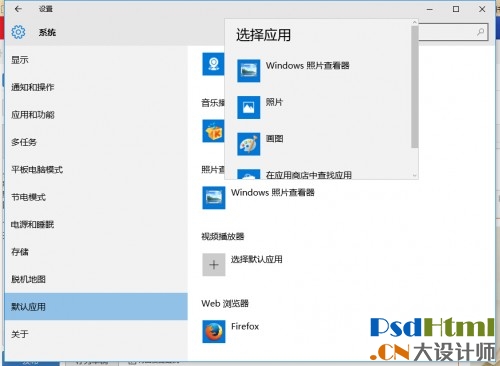The height and width of the screenshot is (366, 500).
Task: Select the 画图 paint icon in popup
Action: click(248, 144)
